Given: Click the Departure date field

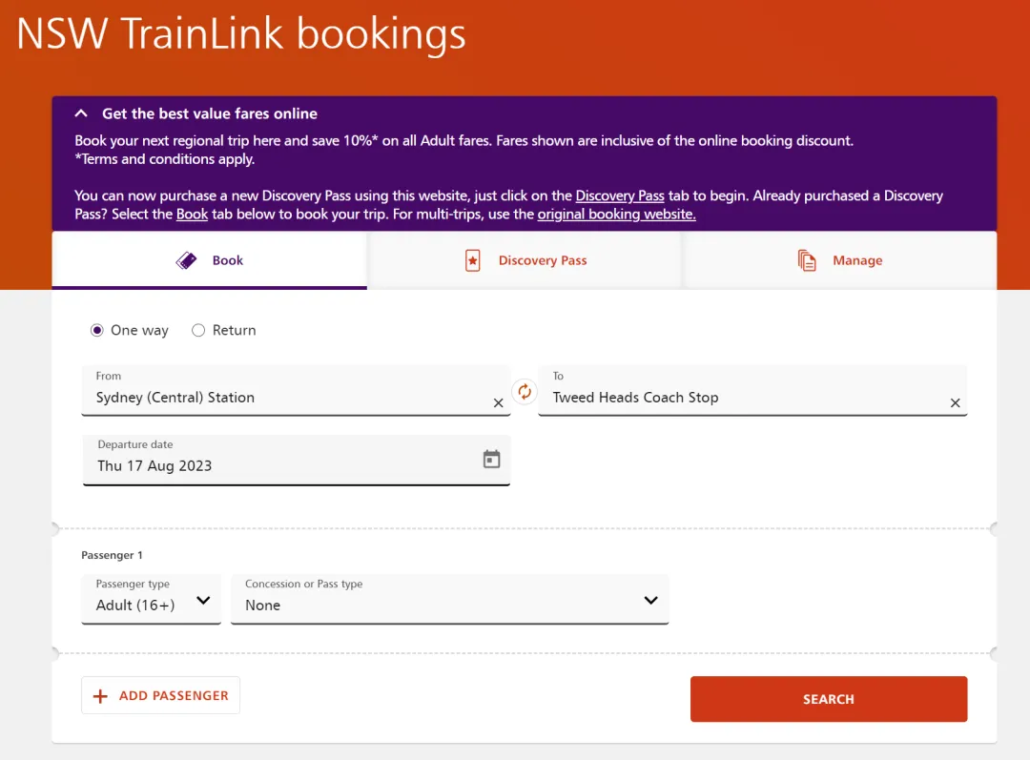Looking at the screenshot, I should 296,460.
